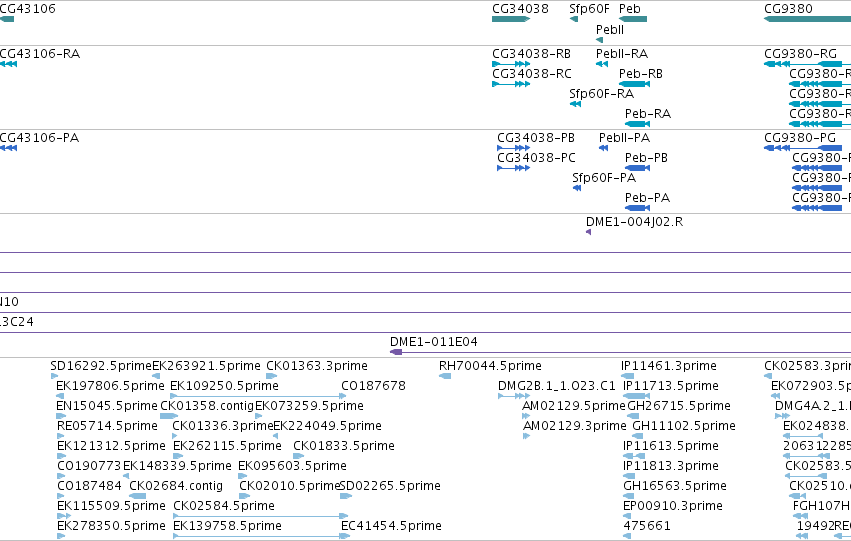Open the CK02584.5prime EST
Image resolution: width=851 pixels, height=541 pixels.
[224, 506]
